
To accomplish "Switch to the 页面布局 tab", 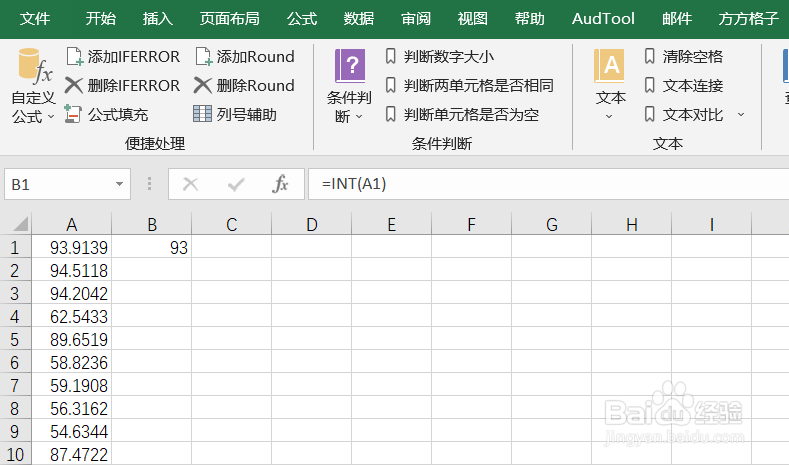I will [x=229, y=19].
